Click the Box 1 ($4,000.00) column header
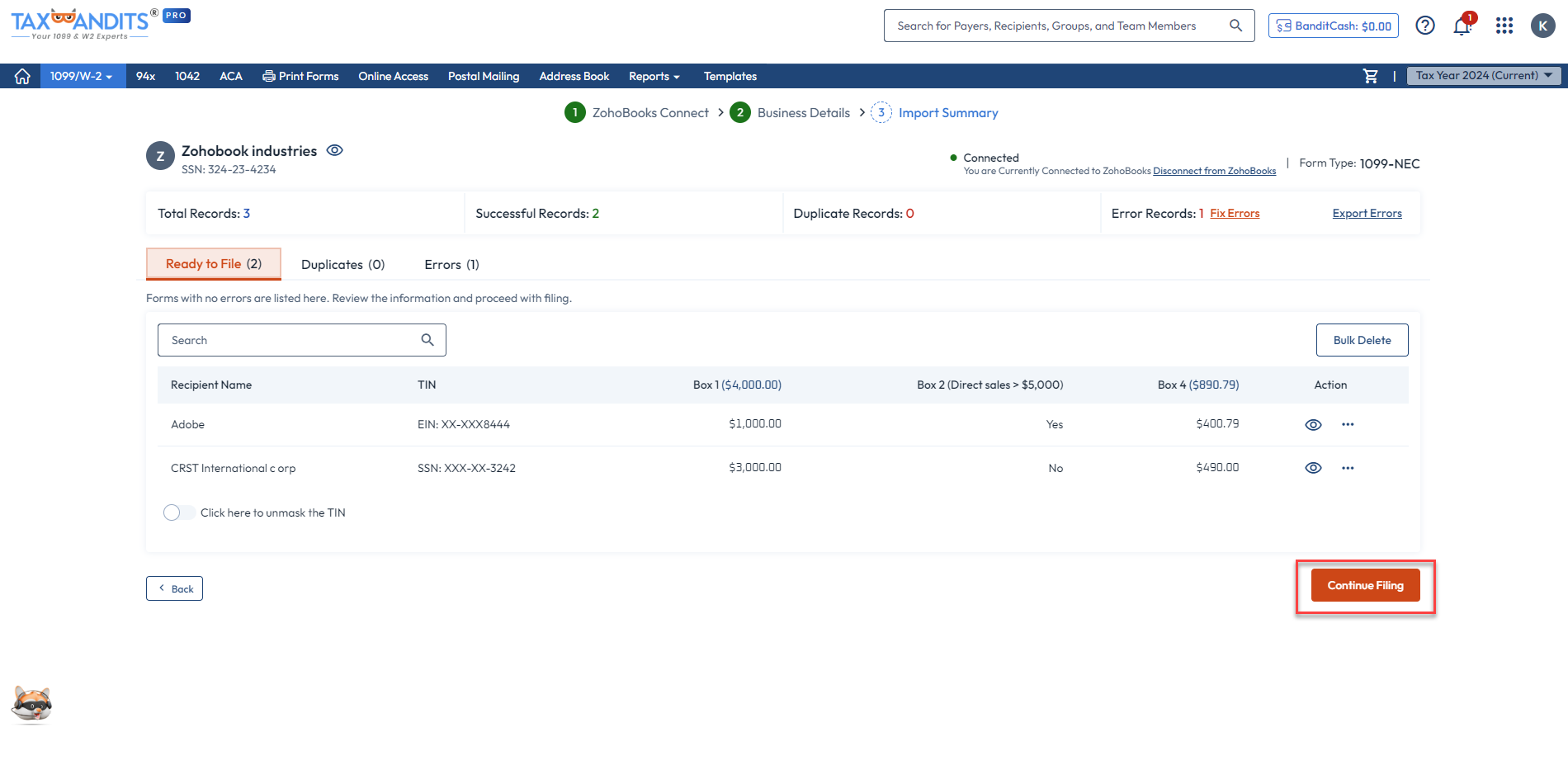The width and height of the screenshot is (1568, 784). [x=737, y=385]
